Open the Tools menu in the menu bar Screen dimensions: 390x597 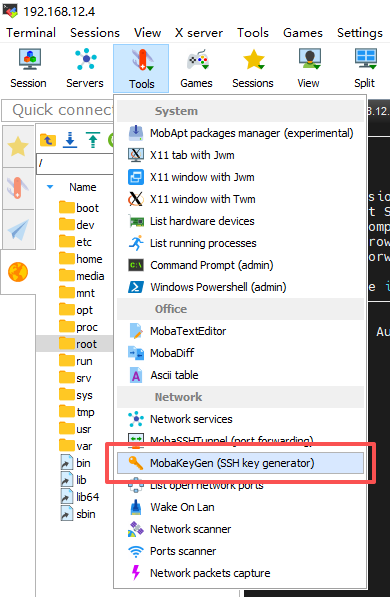tap(253, 33)
